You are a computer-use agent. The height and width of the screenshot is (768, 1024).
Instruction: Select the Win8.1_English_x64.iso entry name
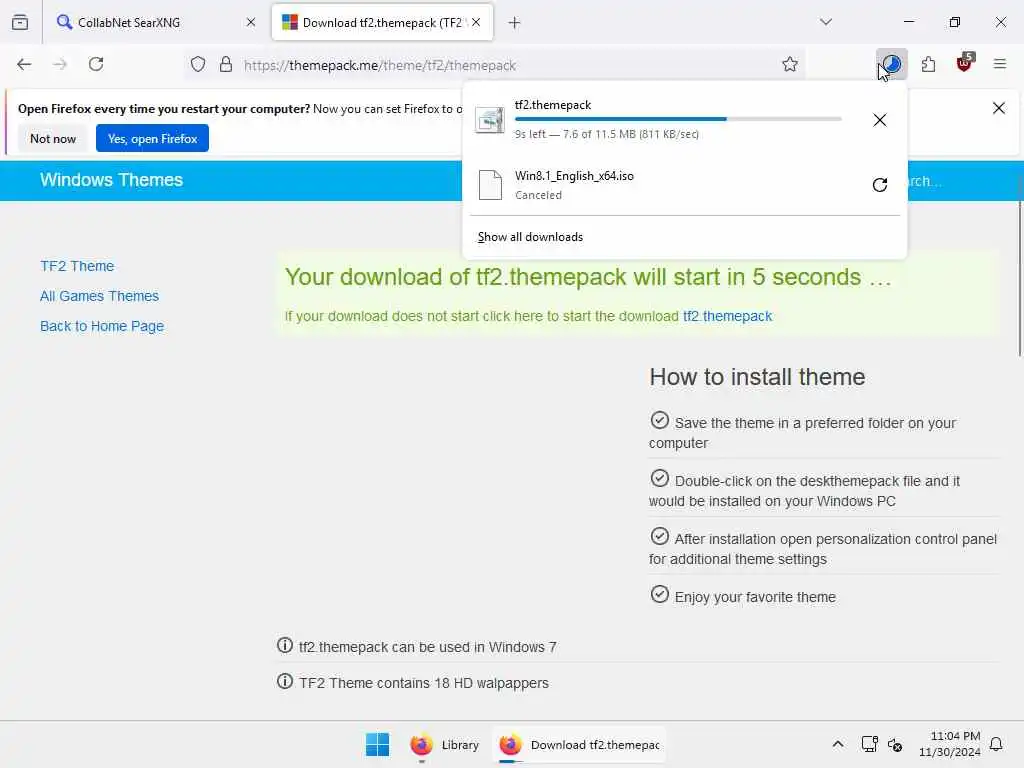coord(574,176)
